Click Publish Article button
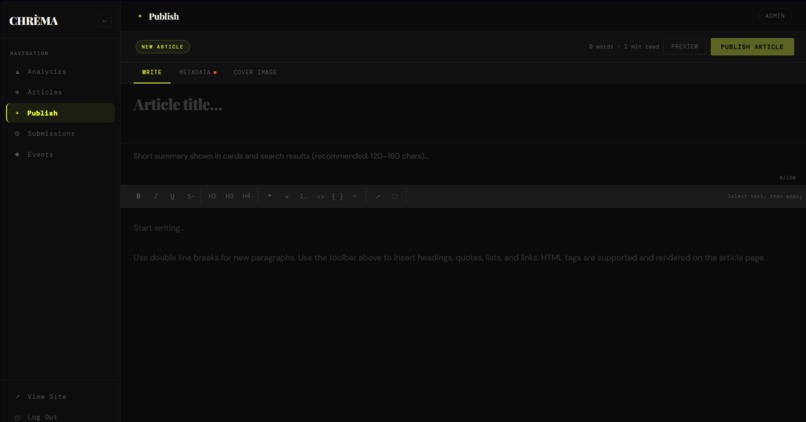The height and width of the screenshot is (422, 806). pyautogui.click(x=752, y=47)
